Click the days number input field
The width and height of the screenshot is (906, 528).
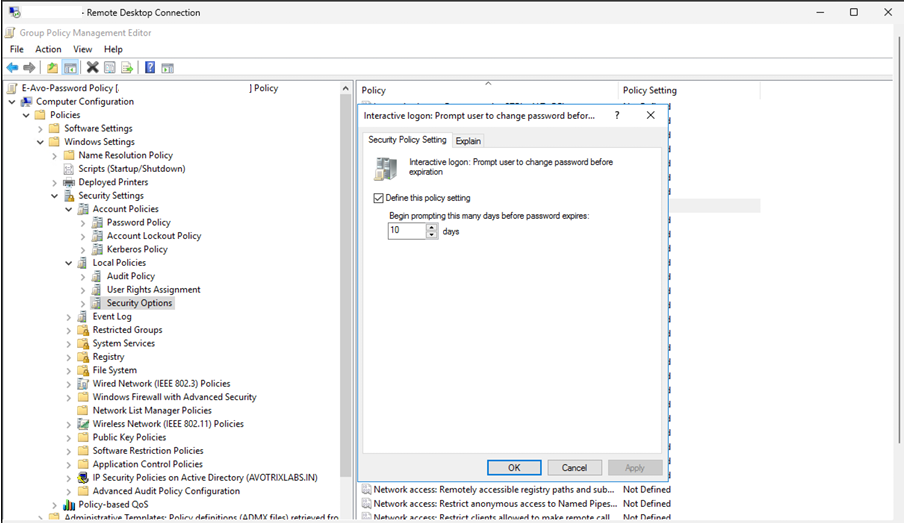407,231
